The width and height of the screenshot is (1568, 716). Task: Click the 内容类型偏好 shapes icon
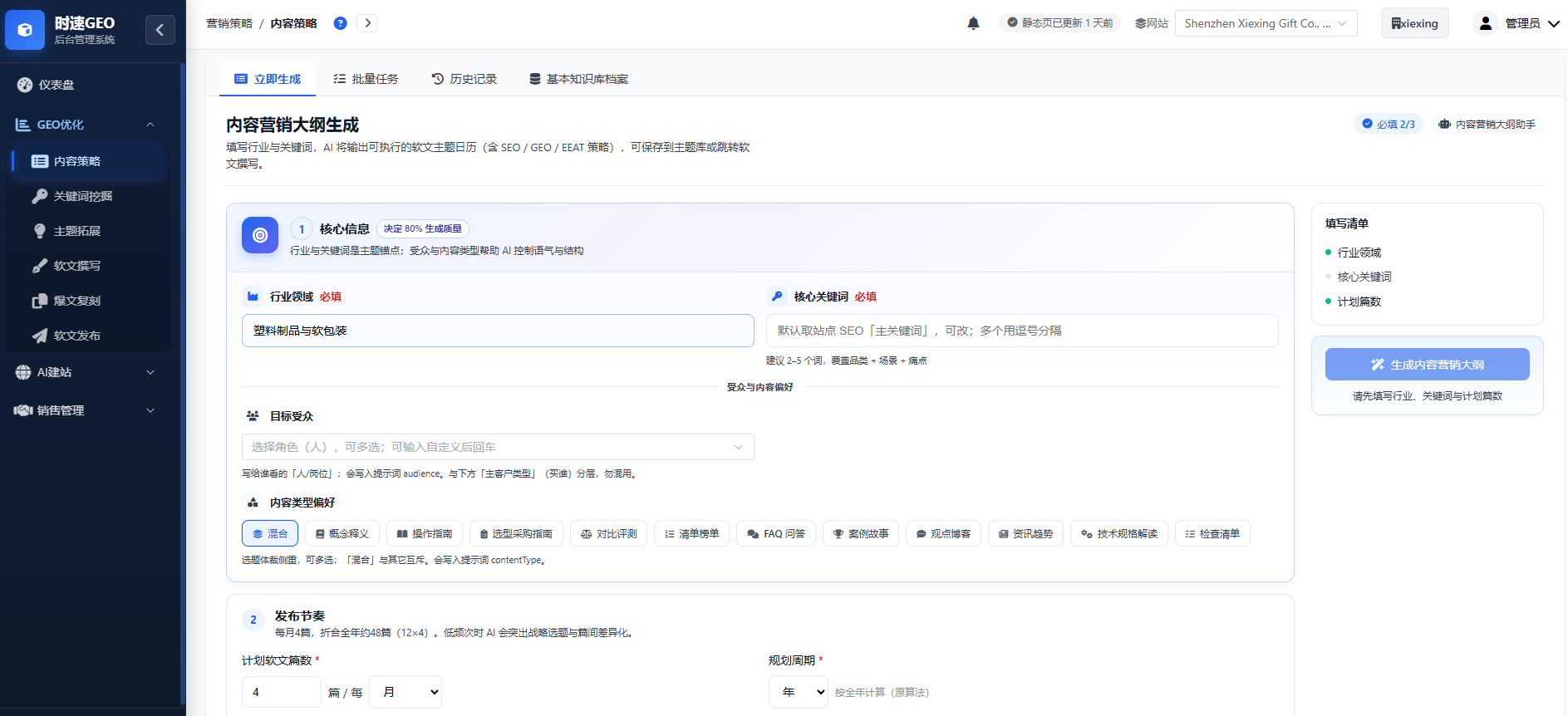pos(253,503)
